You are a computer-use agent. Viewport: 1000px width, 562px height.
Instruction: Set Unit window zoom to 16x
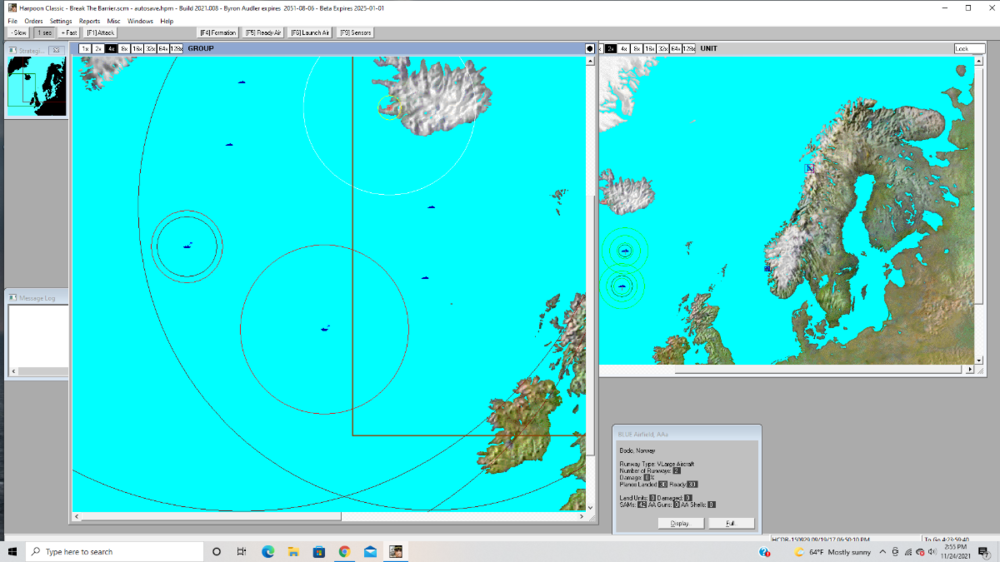(x=649, y=48)
